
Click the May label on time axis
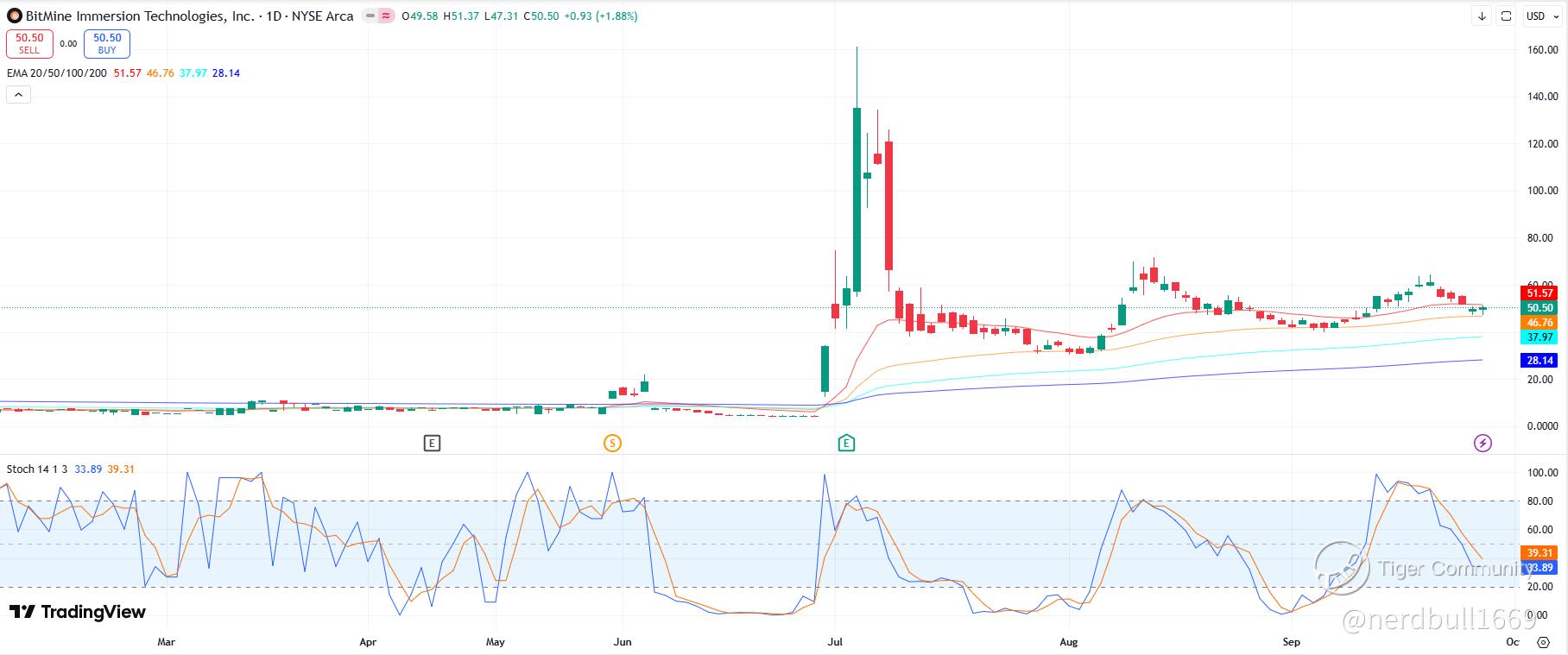click(496, 642)
